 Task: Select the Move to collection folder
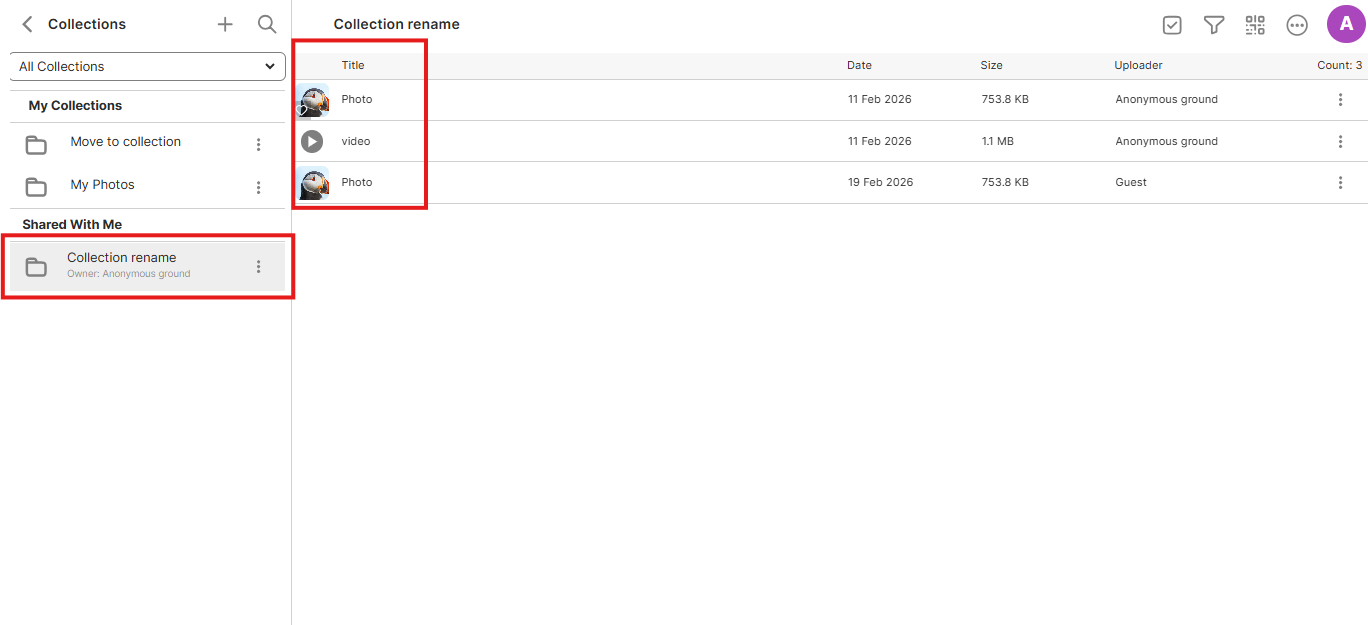point(125,142)
